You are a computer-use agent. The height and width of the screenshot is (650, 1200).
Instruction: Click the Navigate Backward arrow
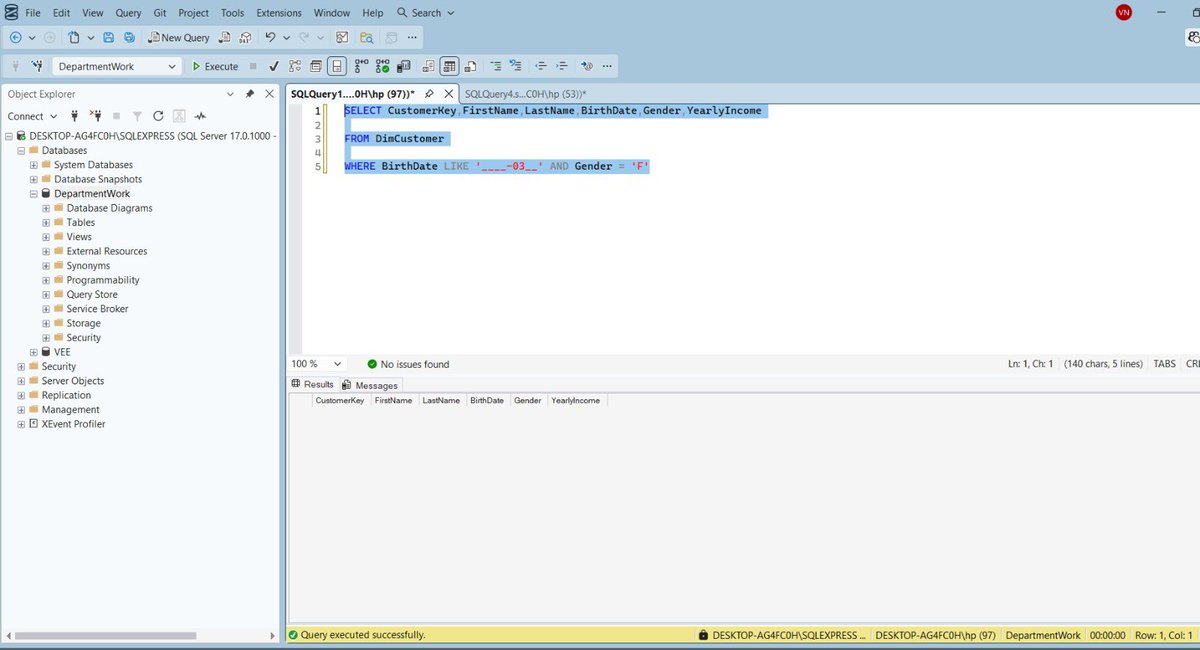click(x=16, y=38)
